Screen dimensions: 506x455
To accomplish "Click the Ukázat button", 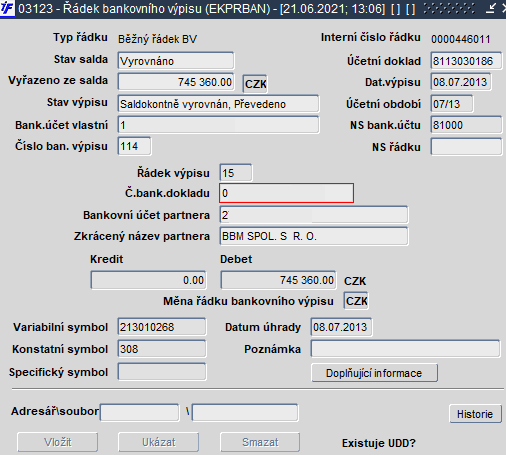I will point(159,442).
